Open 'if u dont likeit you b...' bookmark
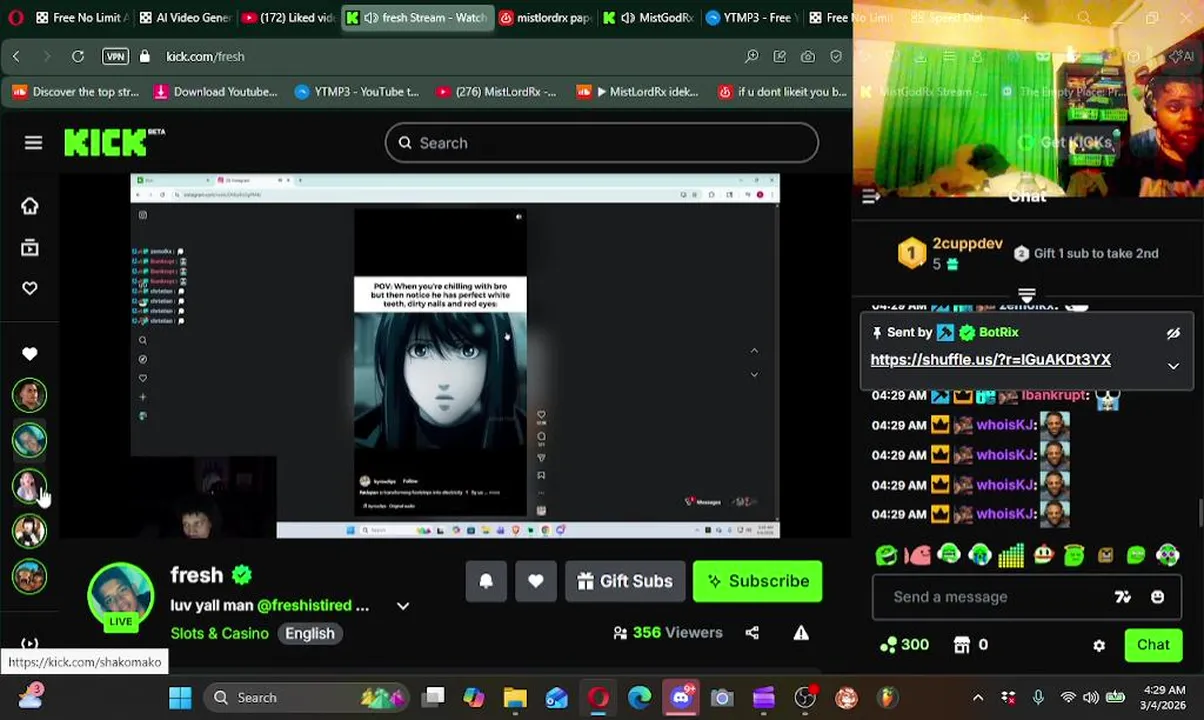This screenshot has width=1204, height=720. coord(782,92)
